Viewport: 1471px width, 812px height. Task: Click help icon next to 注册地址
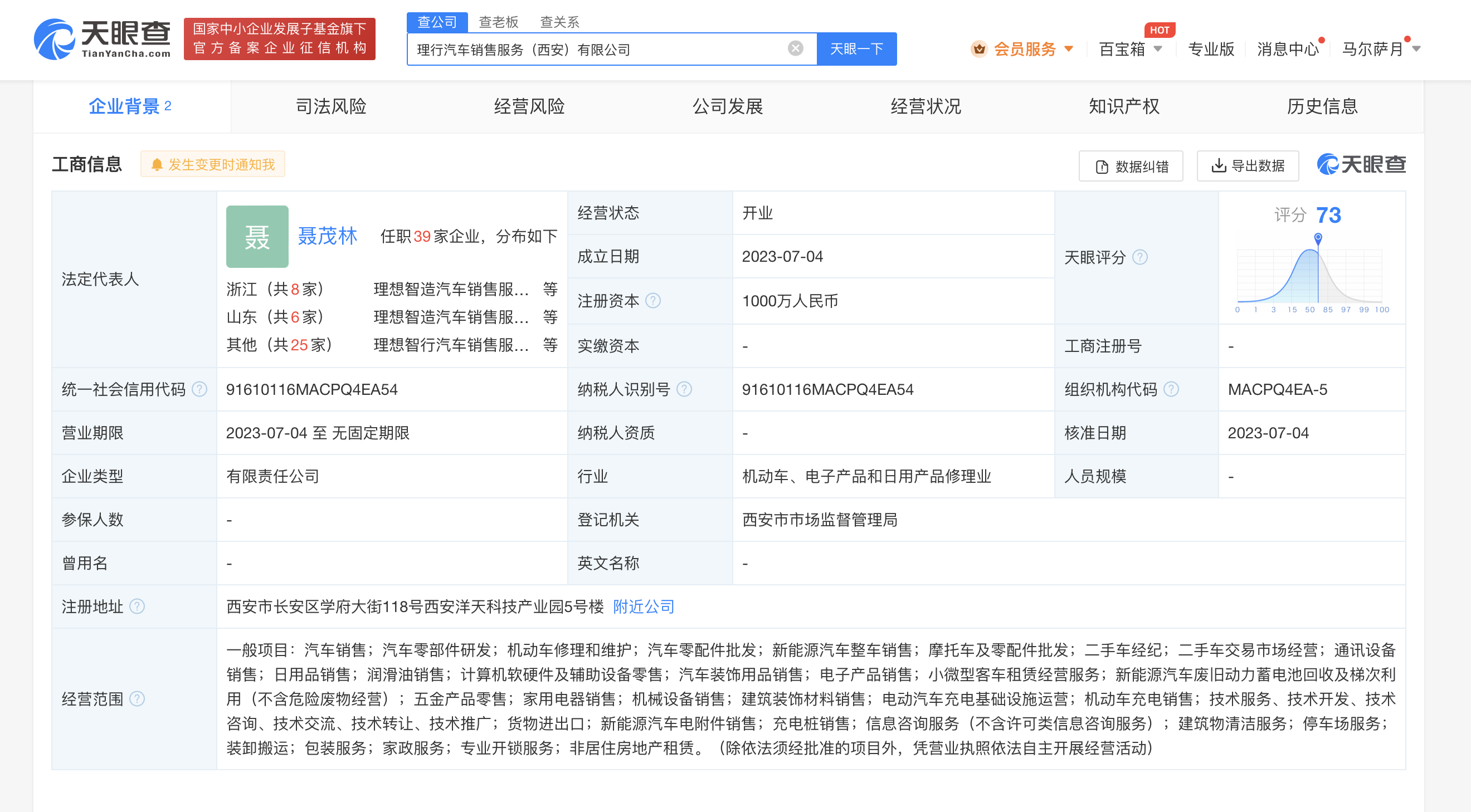[137, 606]
